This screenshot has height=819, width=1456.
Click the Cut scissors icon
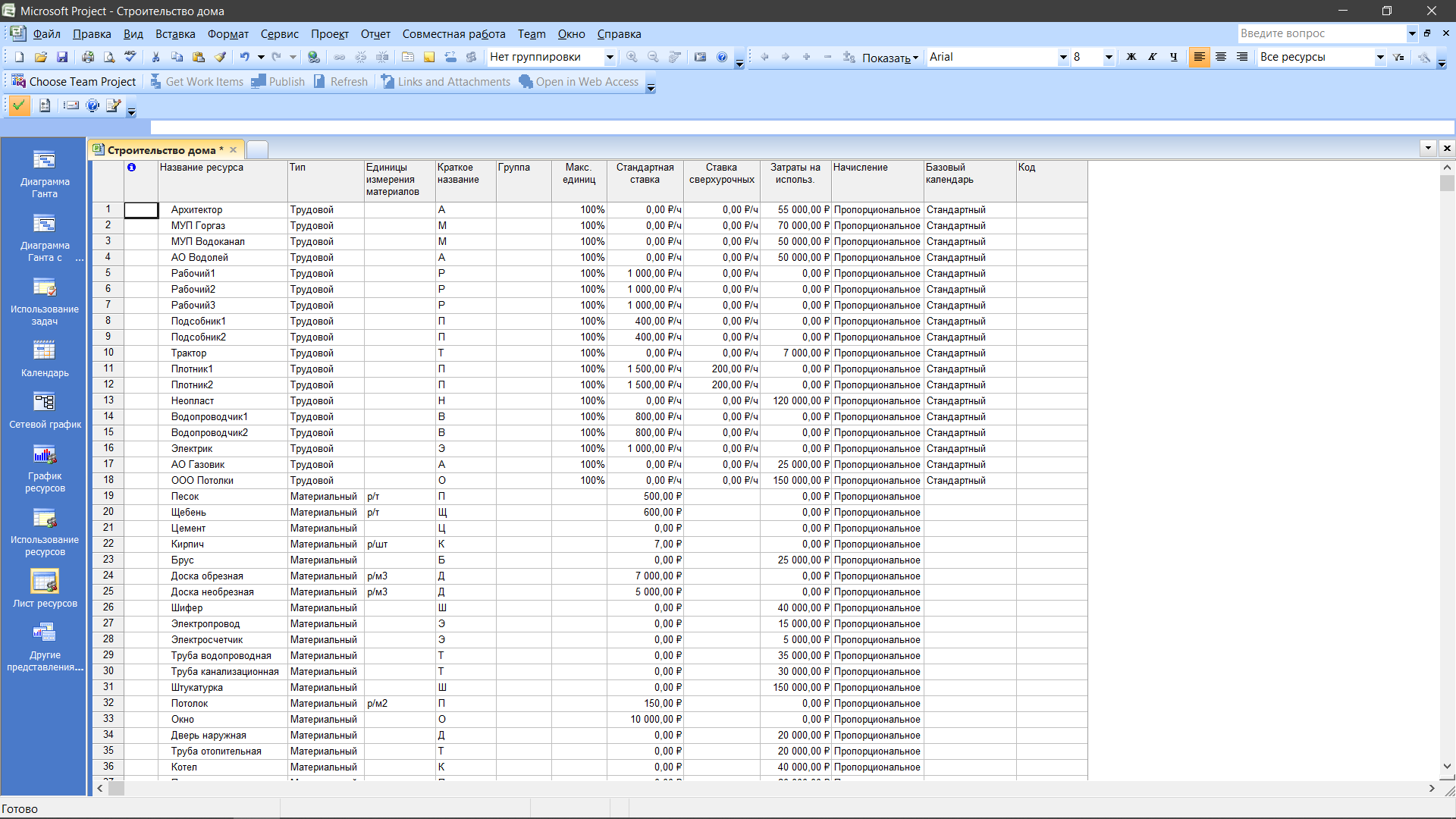[156, 57]
